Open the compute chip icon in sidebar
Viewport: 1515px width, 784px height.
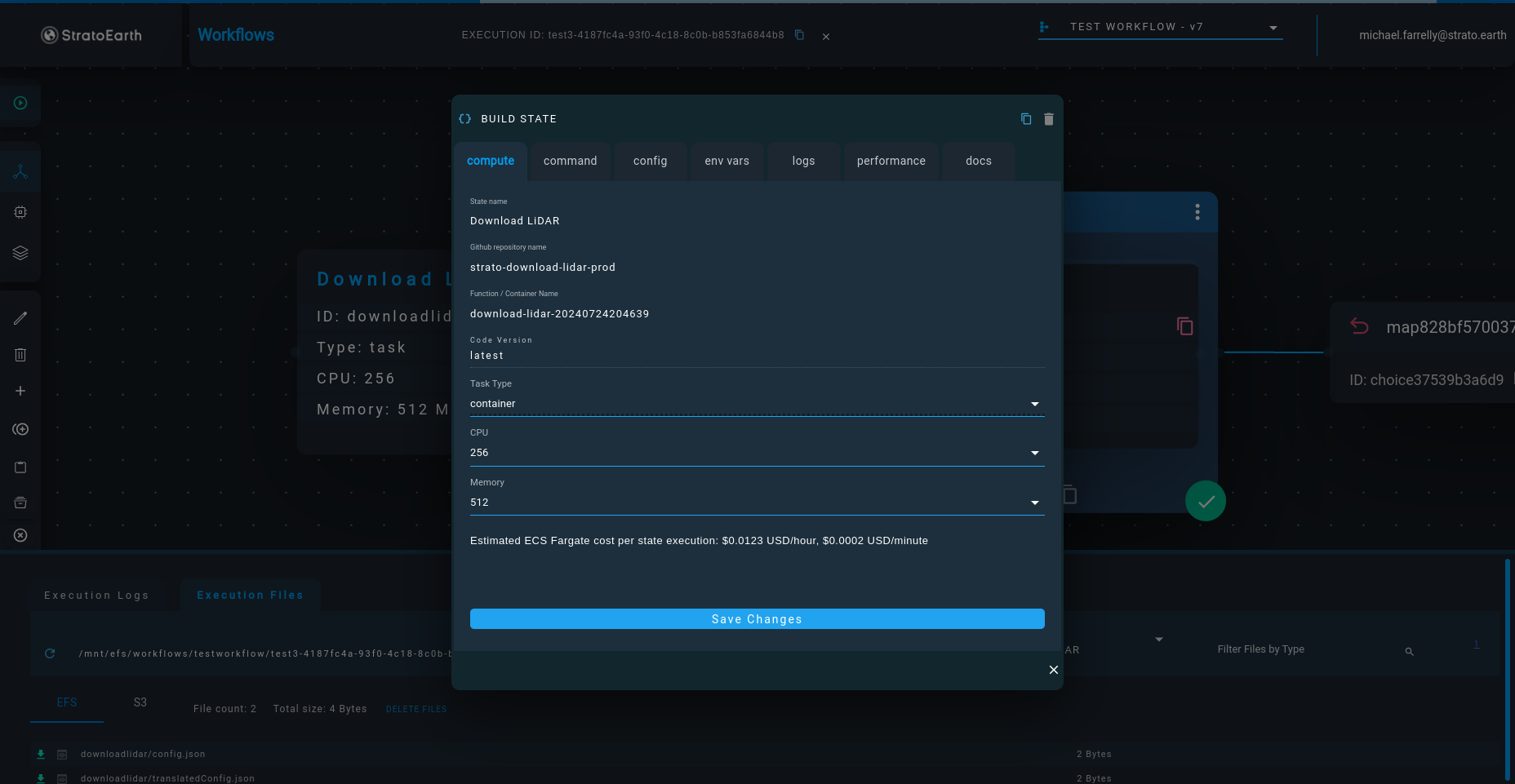click(20, 212)
